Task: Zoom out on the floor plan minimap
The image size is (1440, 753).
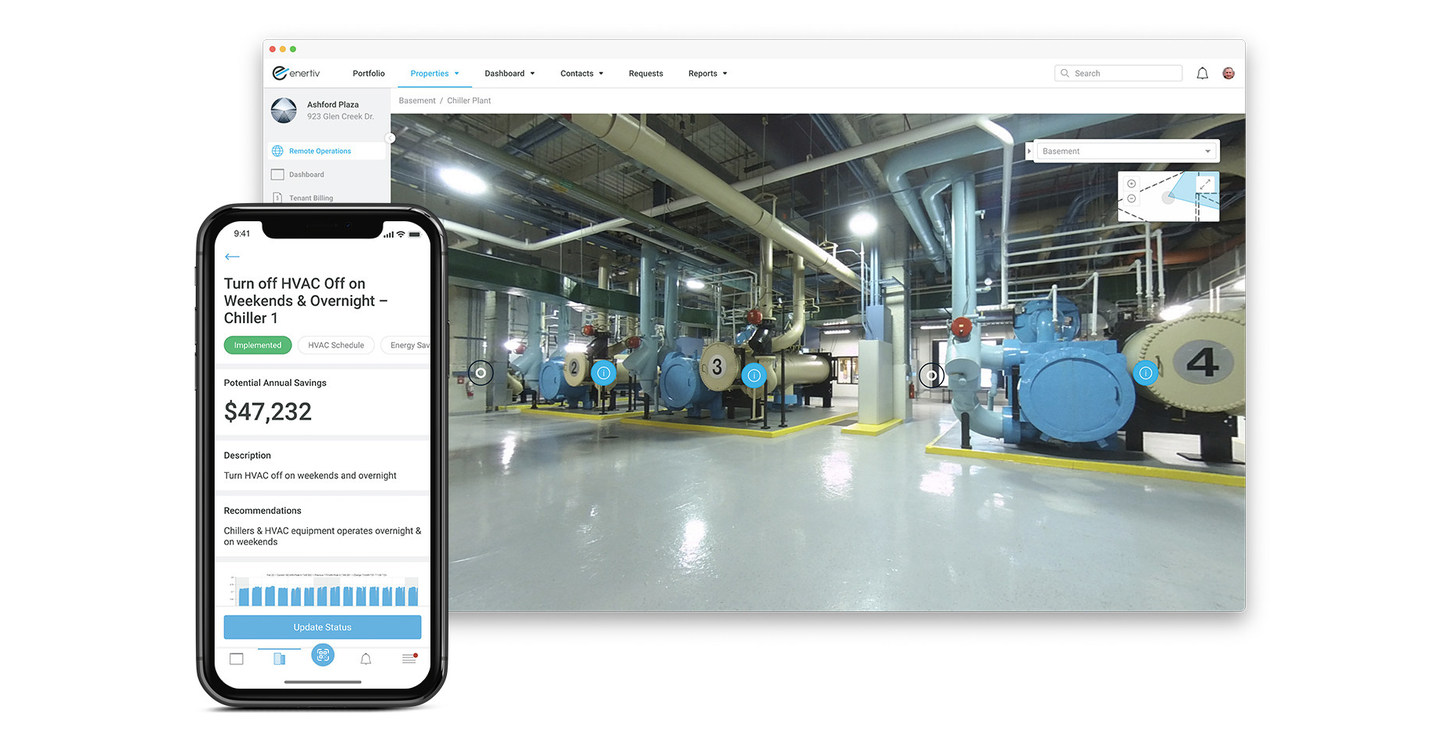Action: 1131,198
